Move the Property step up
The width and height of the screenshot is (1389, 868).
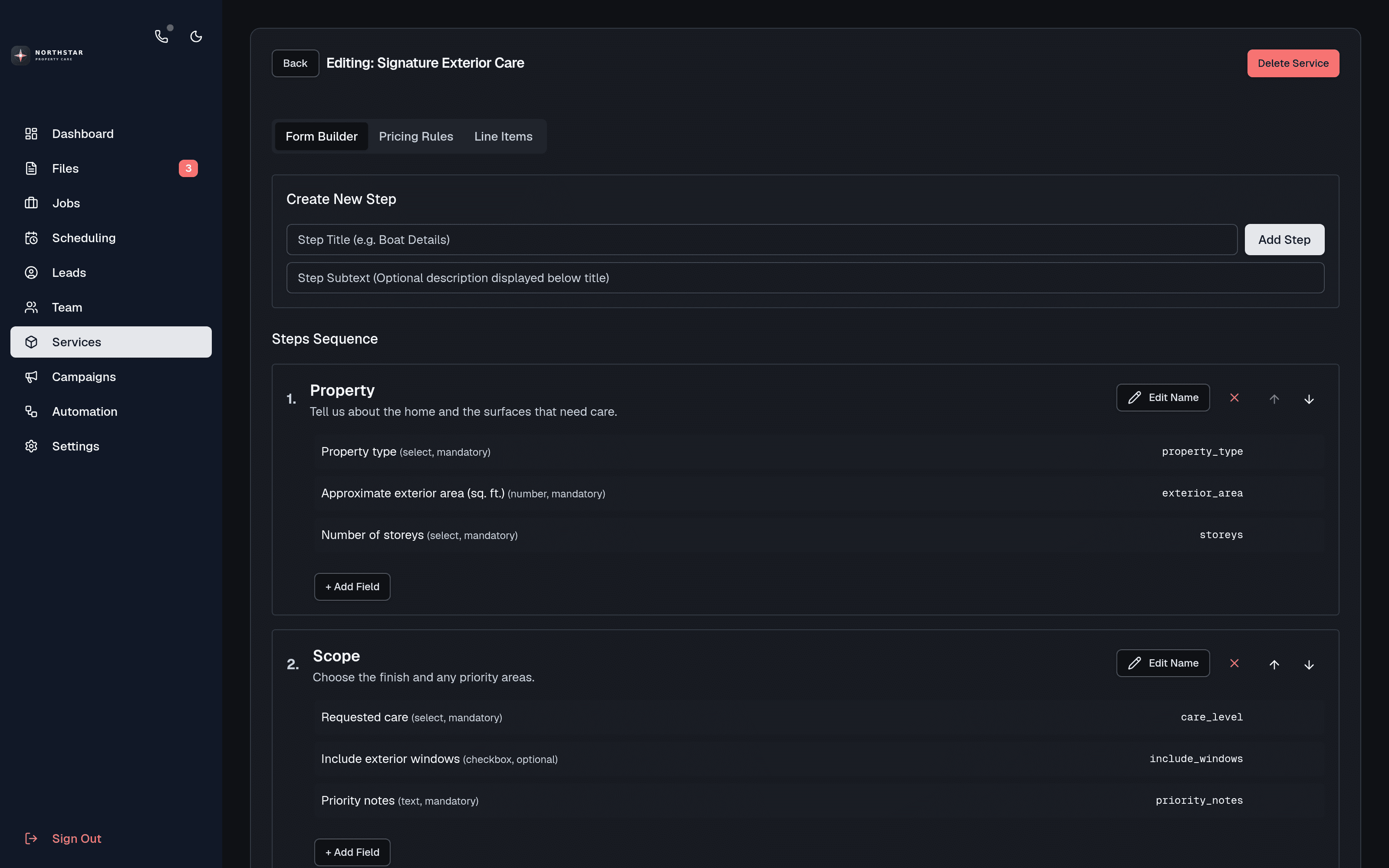coord(1274,399)
